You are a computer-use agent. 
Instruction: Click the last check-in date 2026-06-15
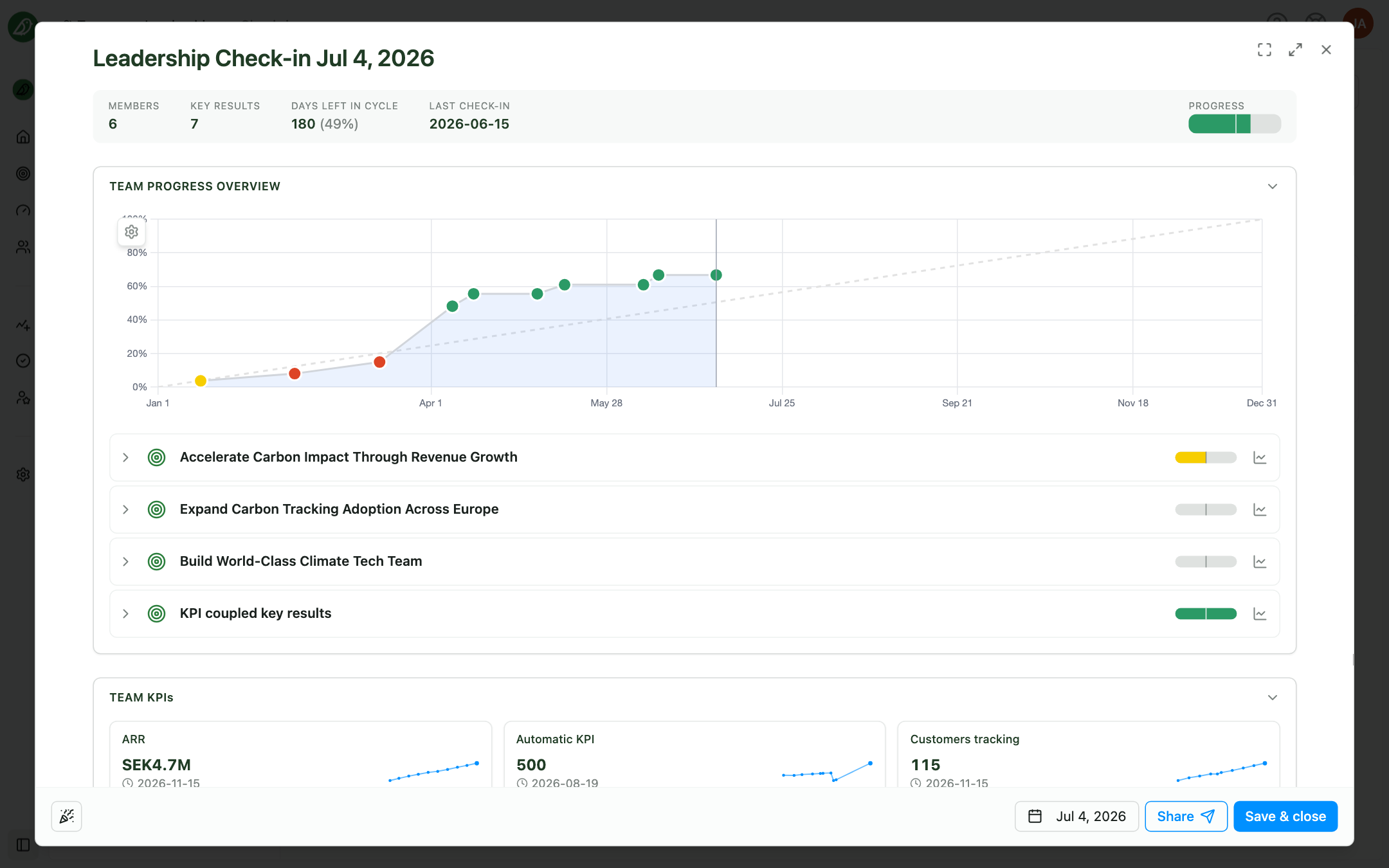(x=469, y=124)
